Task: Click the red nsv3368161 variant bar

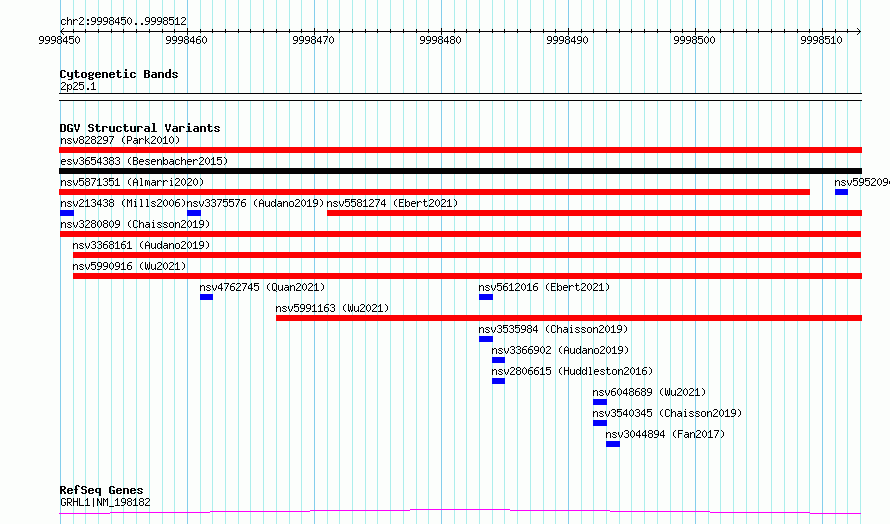Action: [467, 255]
